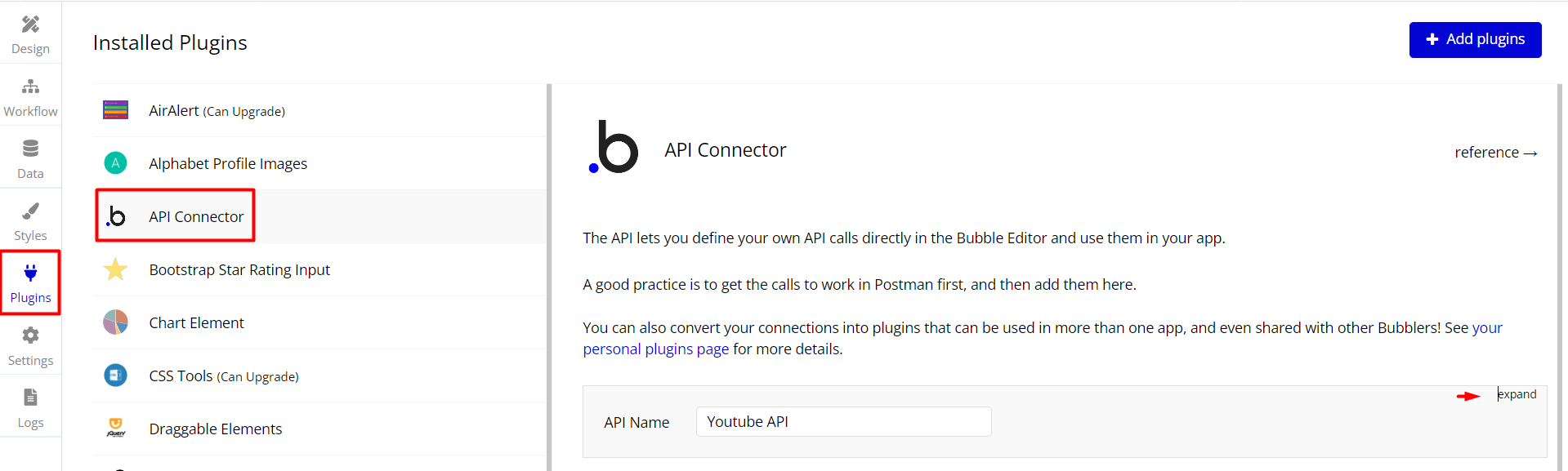The image size is (1568, 471).
Task: Open the Design tab icon
Action: [x=30, y=24]
